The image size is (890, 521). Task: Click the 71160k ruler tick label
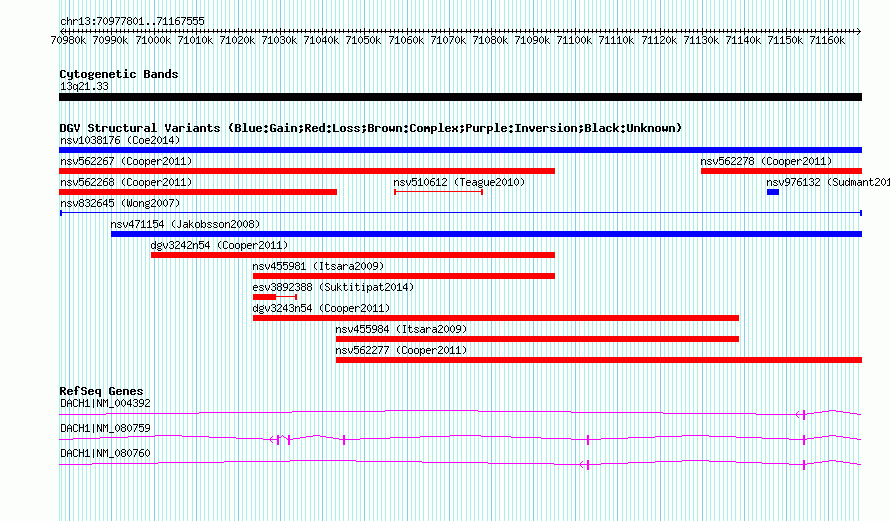coord(827,40)
